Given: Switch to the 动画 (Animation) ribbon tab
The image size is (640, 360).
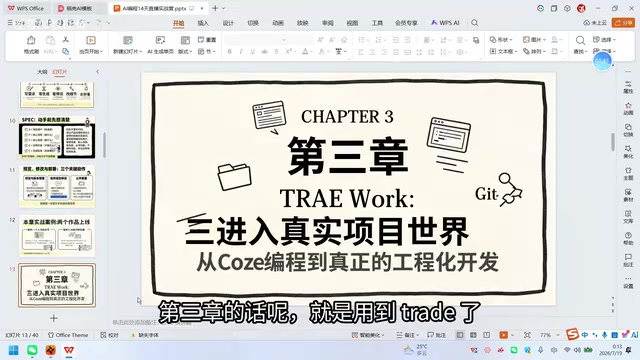Looking at the screenshot, I should click(x=278, y=23).
